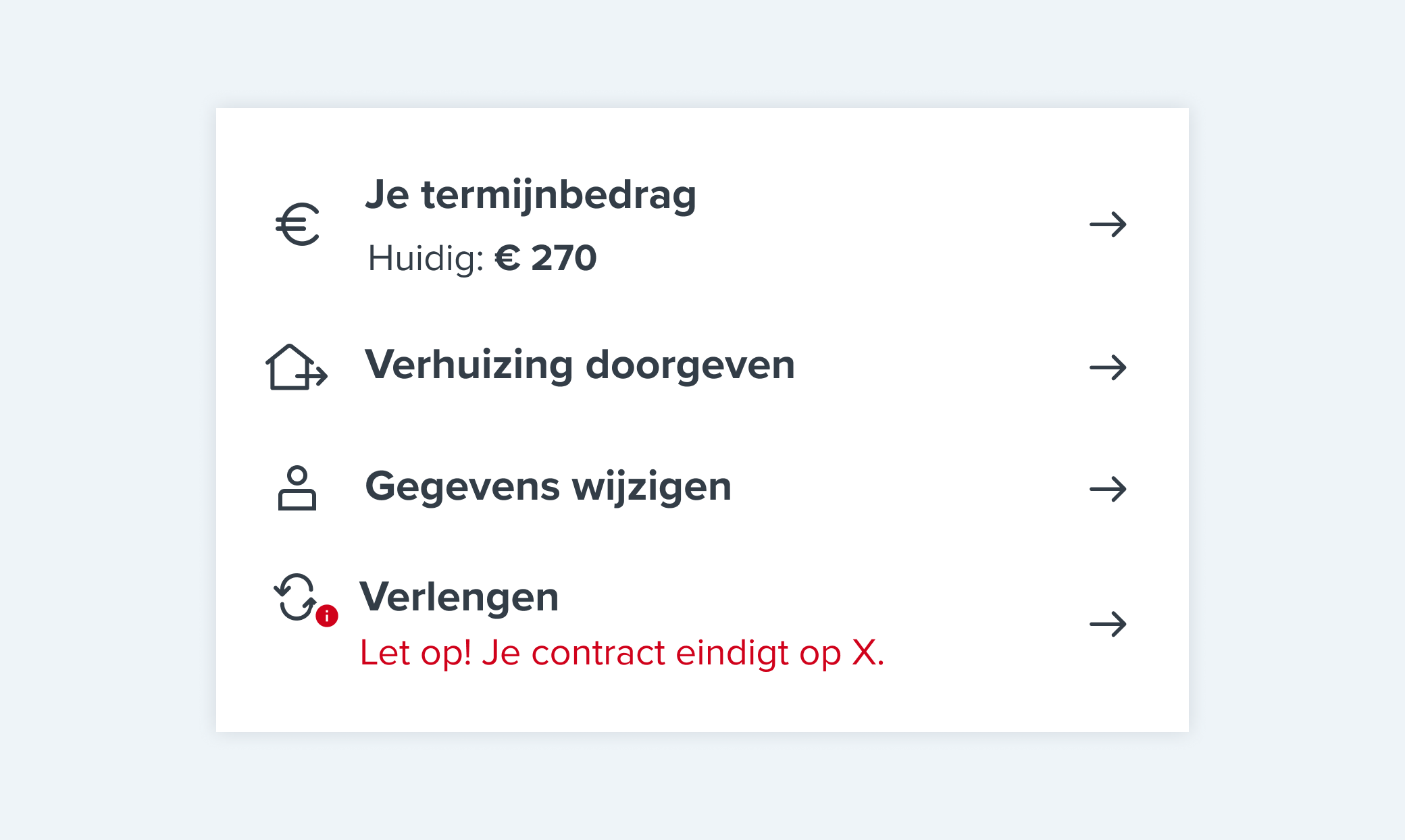
Task: Click the euro sign icon
Action: click(297, 224)
